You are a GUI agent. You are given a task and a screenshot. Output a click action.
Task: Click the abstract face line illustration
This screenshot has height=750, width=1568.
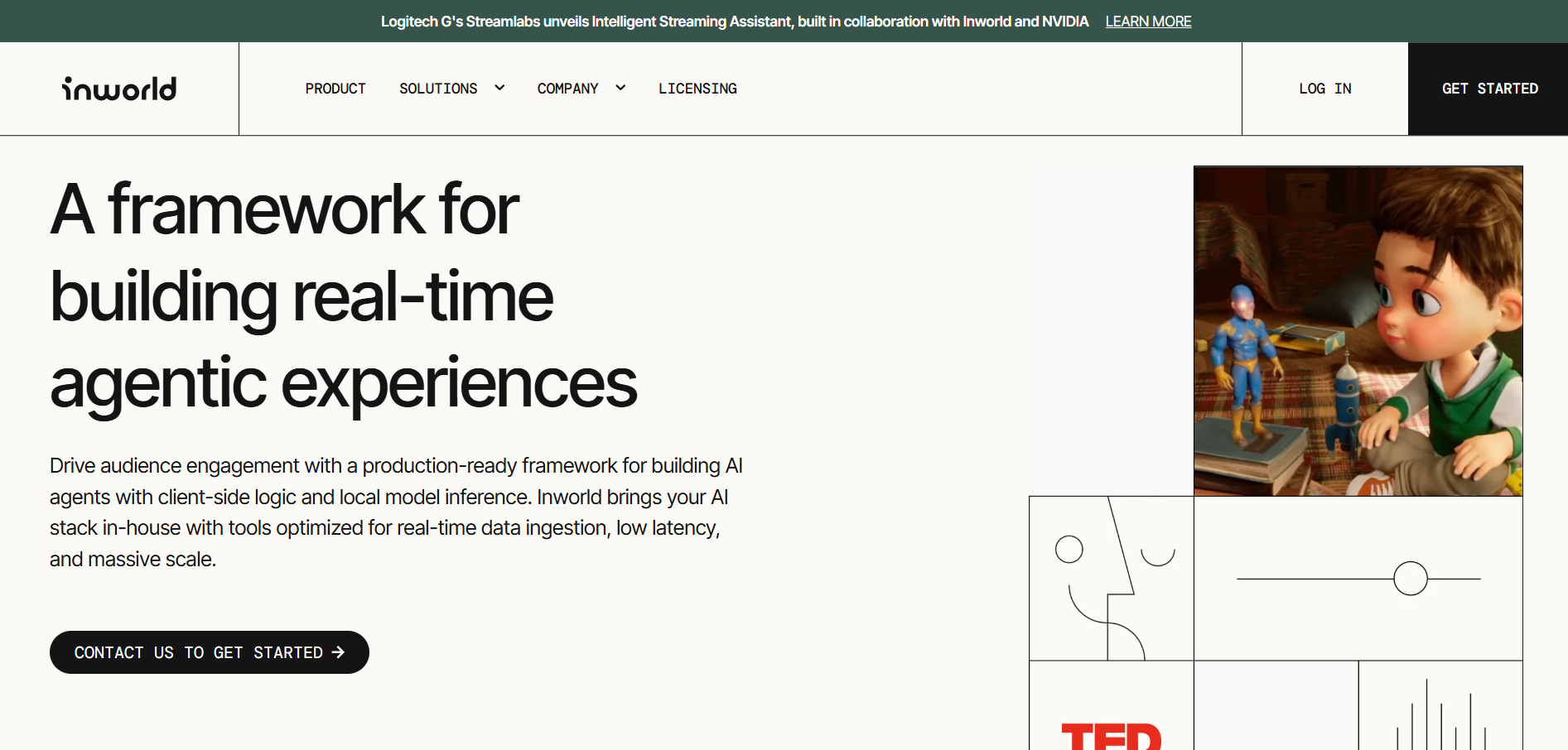click(1111, 579)
